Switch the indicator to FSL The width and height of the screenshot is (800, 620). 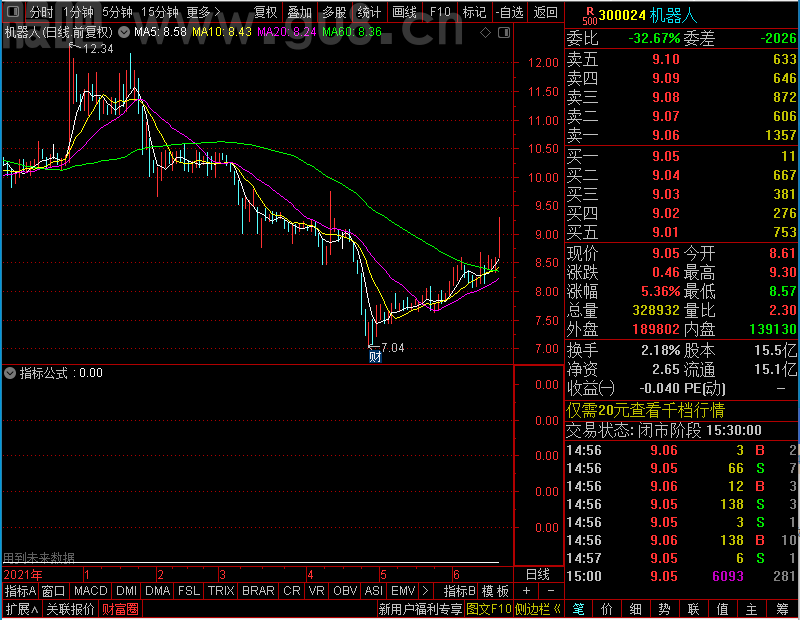(188, 591)
